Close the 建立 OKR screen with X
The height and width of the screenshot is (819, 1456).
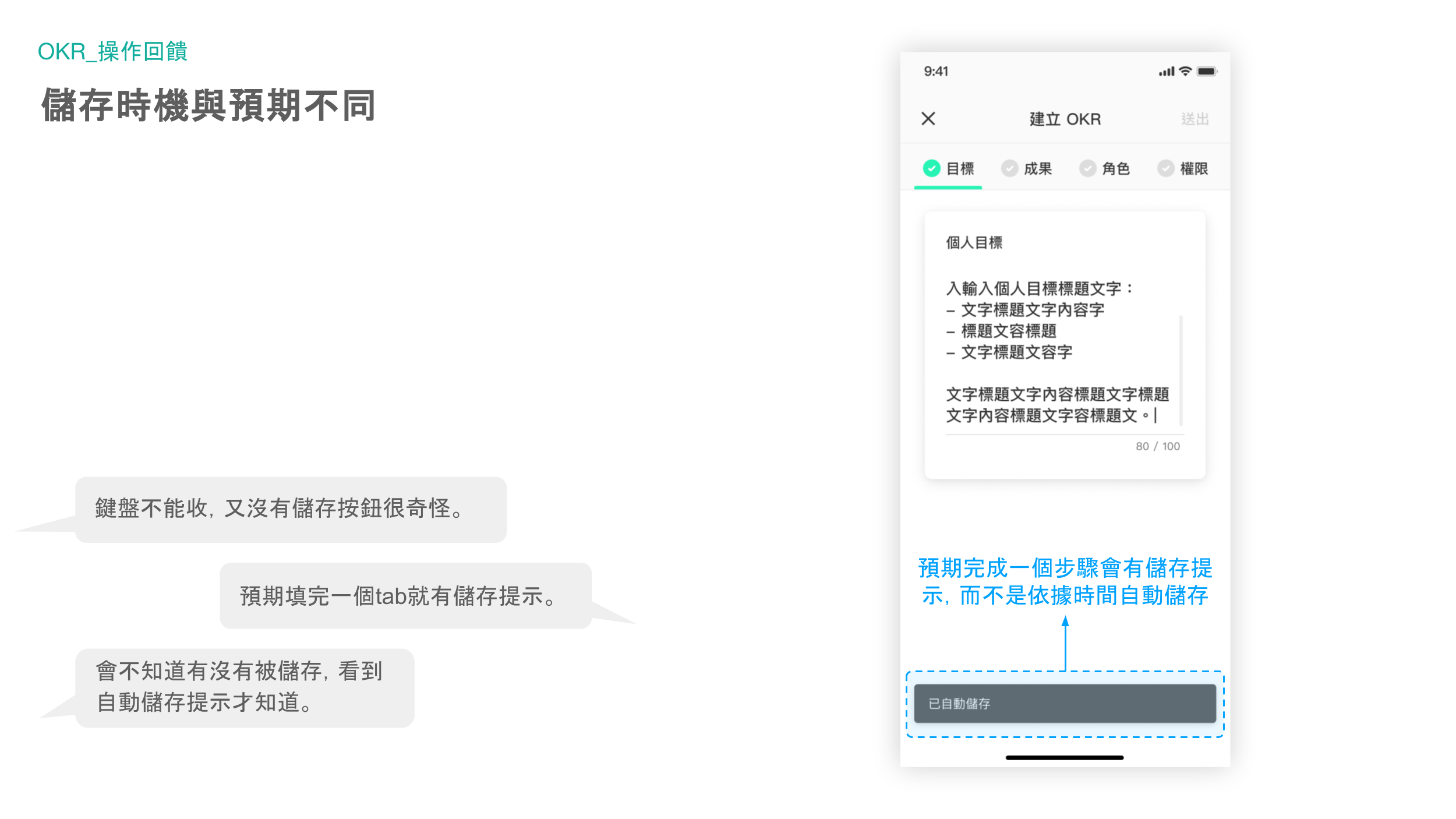928,119
